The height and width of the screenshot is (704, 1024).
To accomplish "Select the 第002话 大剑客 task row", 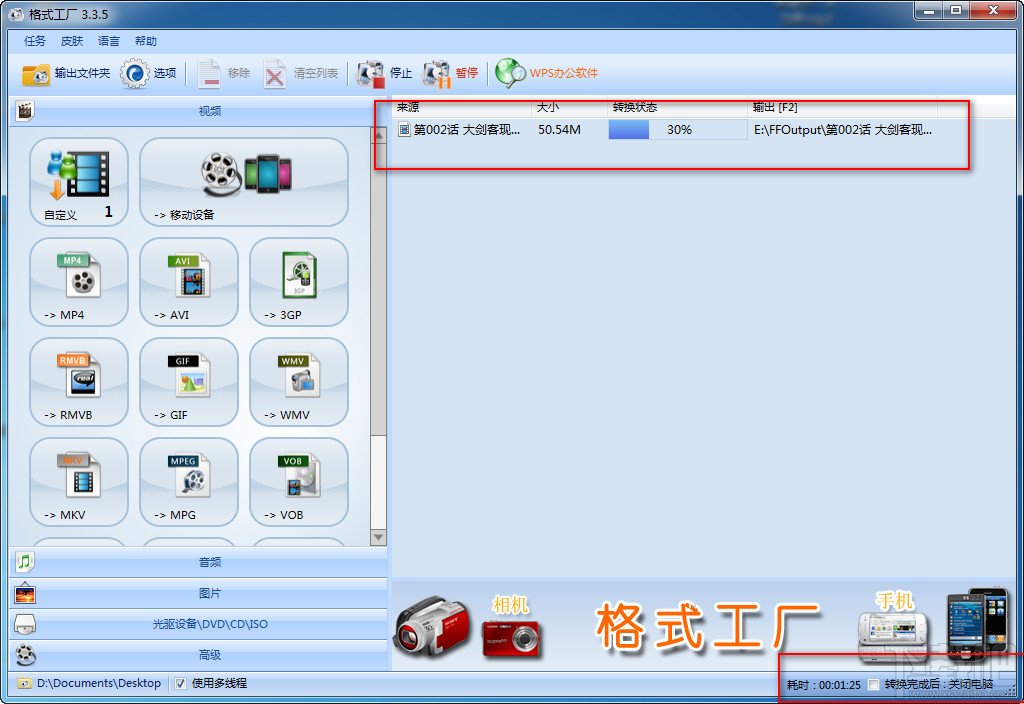I will click(666, 129).
